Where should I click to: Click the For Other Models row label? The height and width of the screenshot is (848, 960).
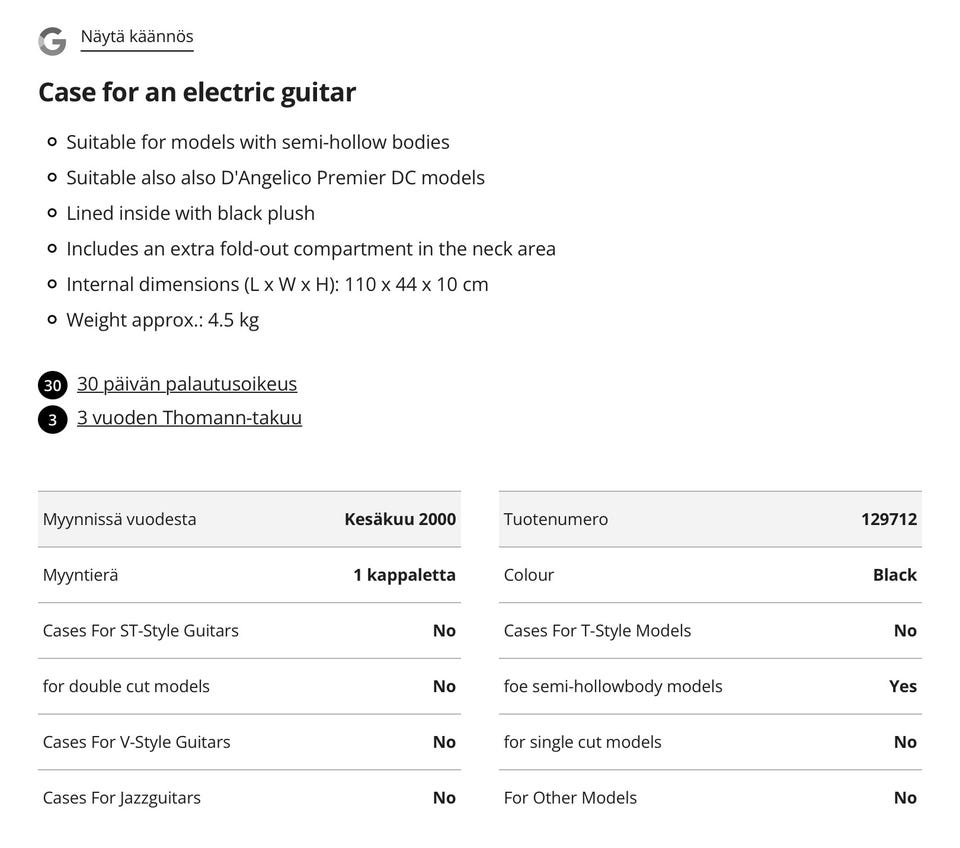[570, 798]
